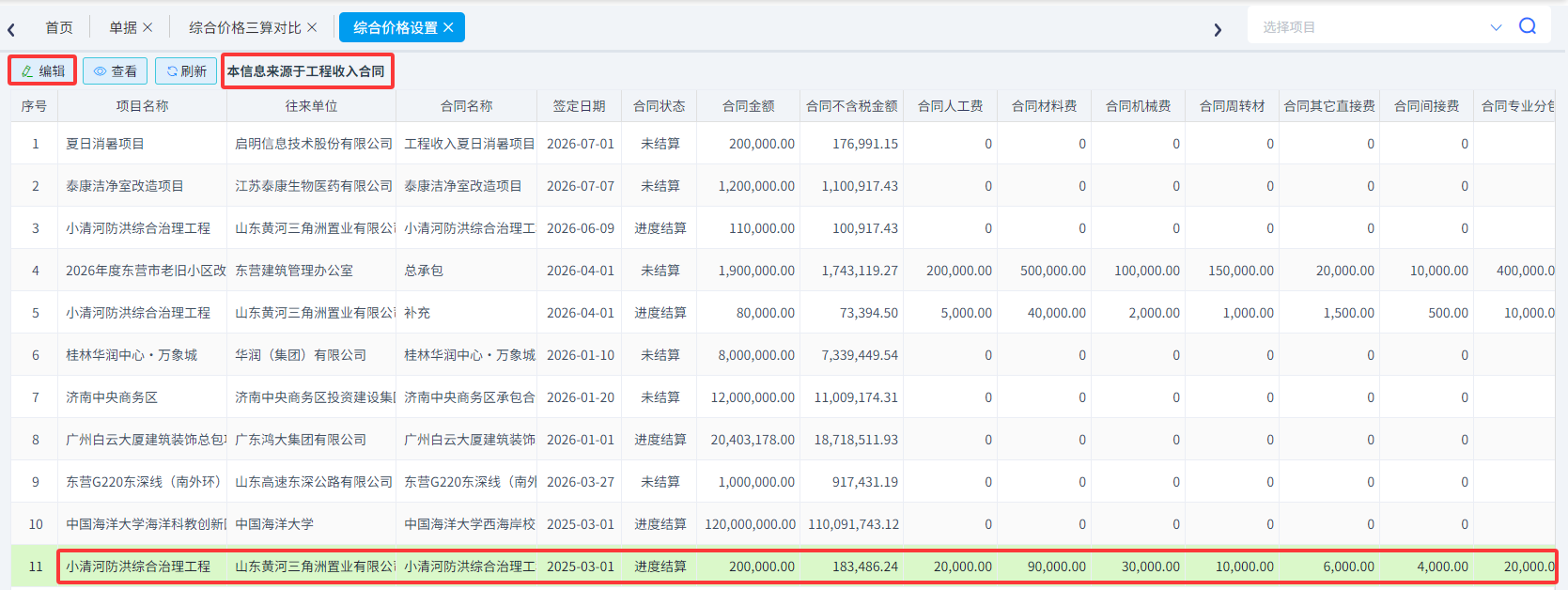Click the 合同其它直接费 column header
This screenshot has width=1568, height=590.
pos(1329,106)
